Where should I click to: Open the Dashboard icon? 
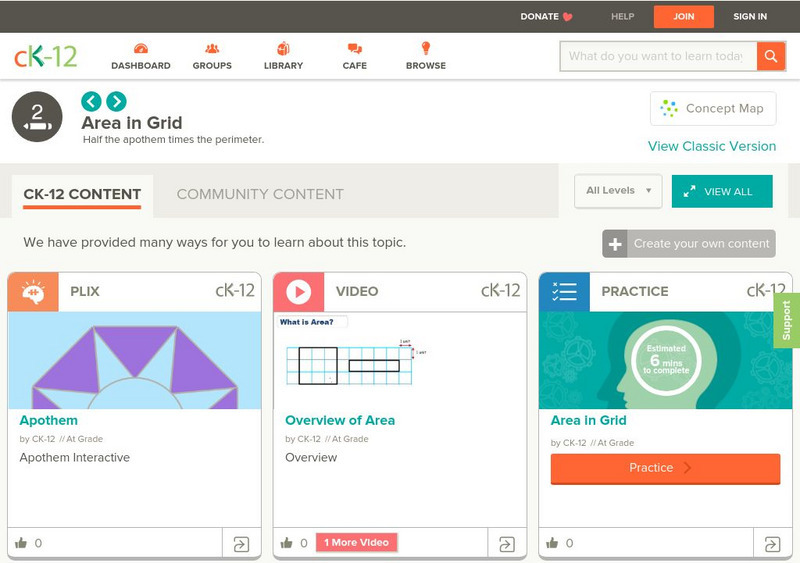point(141,49)
